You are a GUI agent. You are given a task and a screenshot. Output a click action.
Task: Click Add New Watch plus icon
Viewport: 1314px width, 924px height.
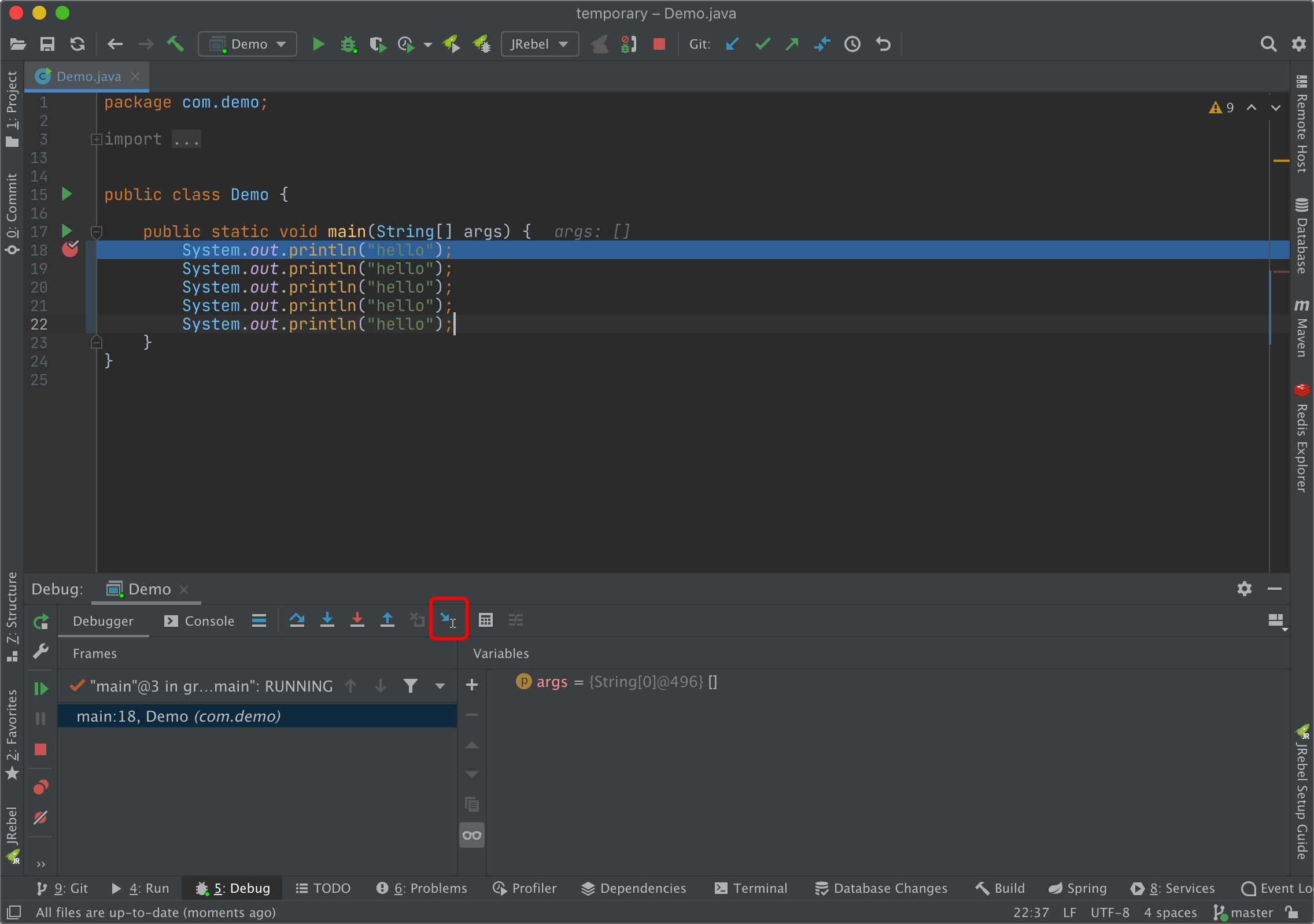(x=472, y=685)
